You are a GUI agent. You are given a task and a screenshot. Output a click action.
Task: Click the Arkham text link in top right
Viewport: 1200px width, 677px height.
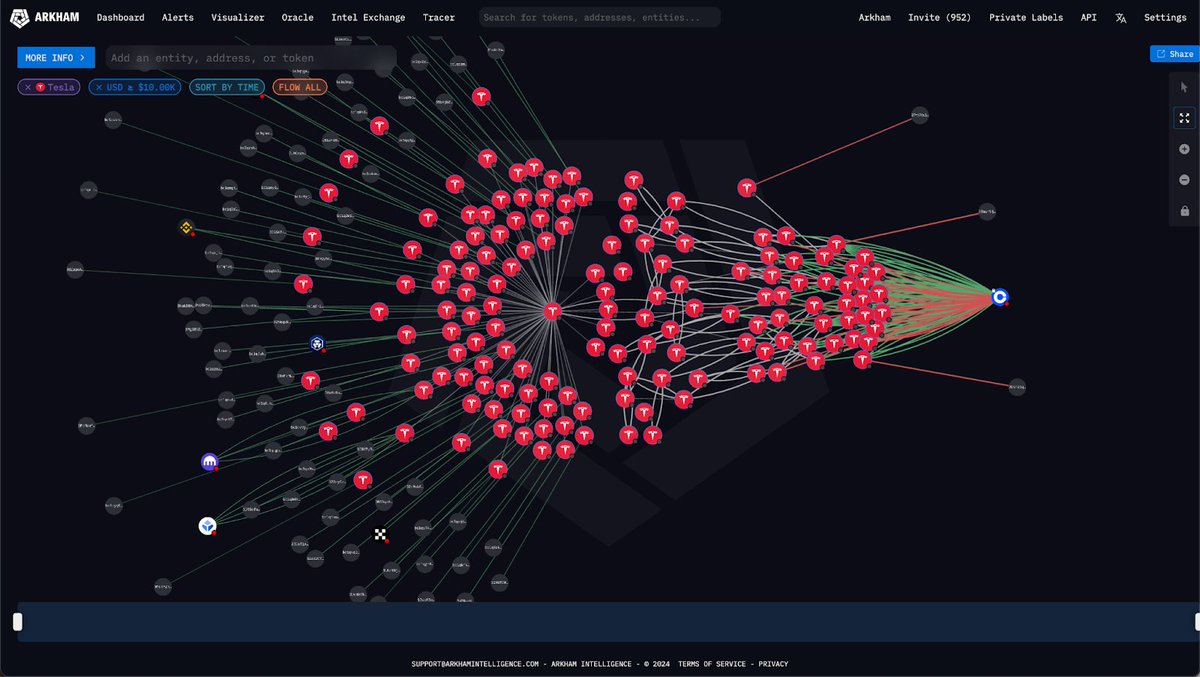[x=875, y=17]
